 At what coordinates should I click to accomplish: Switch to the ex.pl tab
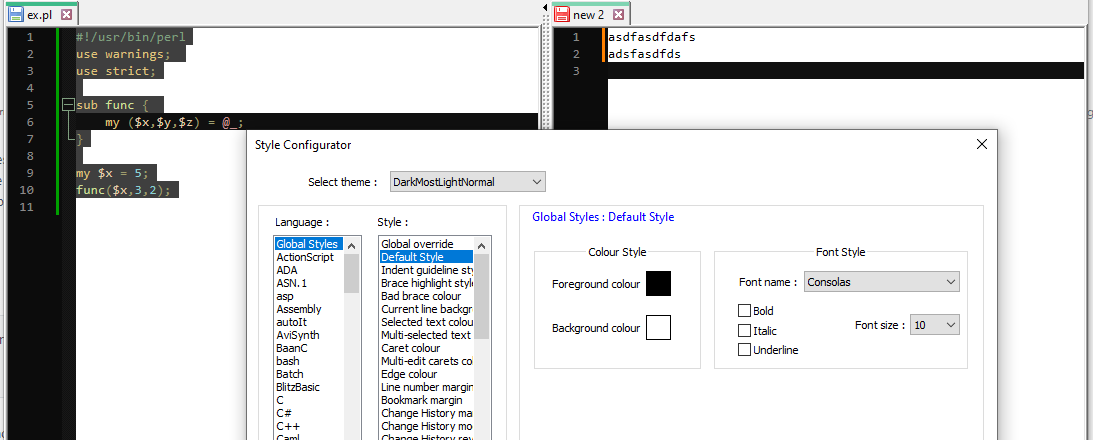tap(40, 15)
